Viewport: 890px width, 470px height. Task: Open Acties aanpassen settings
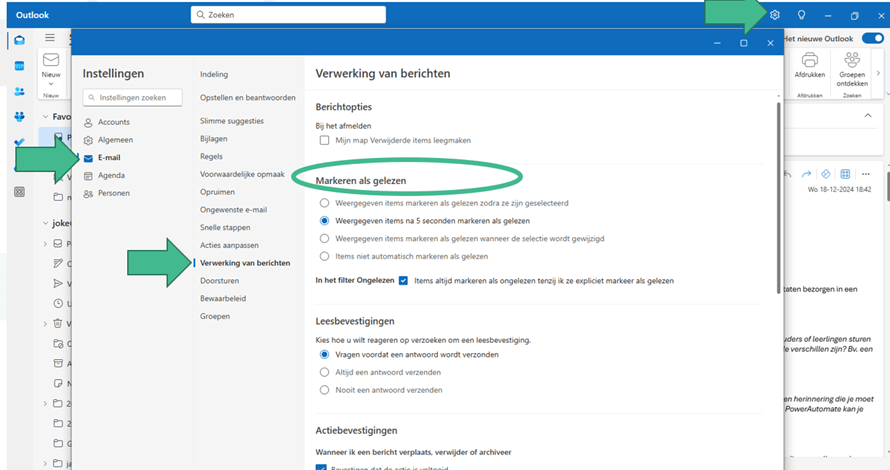[229, 245]
